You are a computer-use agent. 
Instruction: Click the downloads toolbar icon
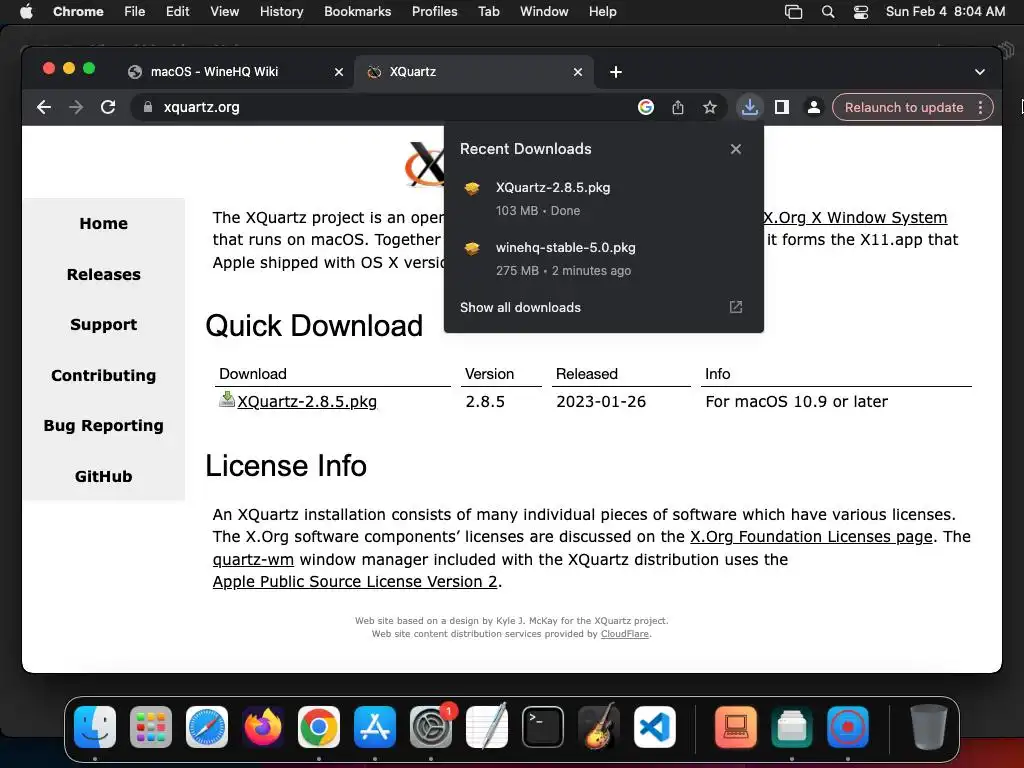click(750, 107)
